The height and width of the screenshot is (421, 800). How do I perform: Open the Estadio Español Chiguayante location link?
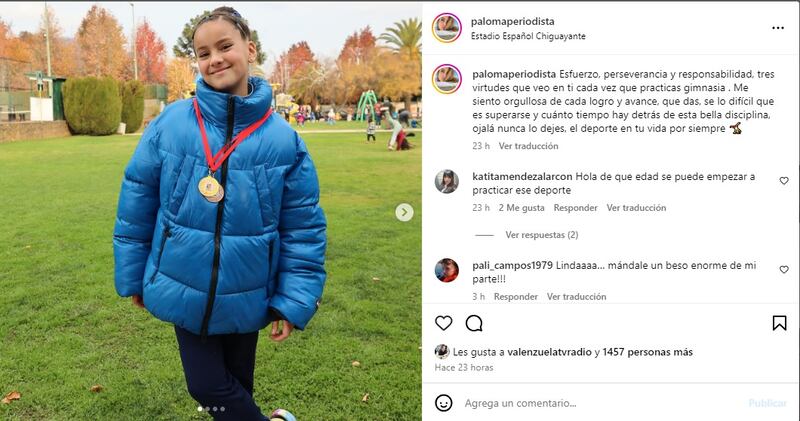pyautogui.click(x=528, y=36)
